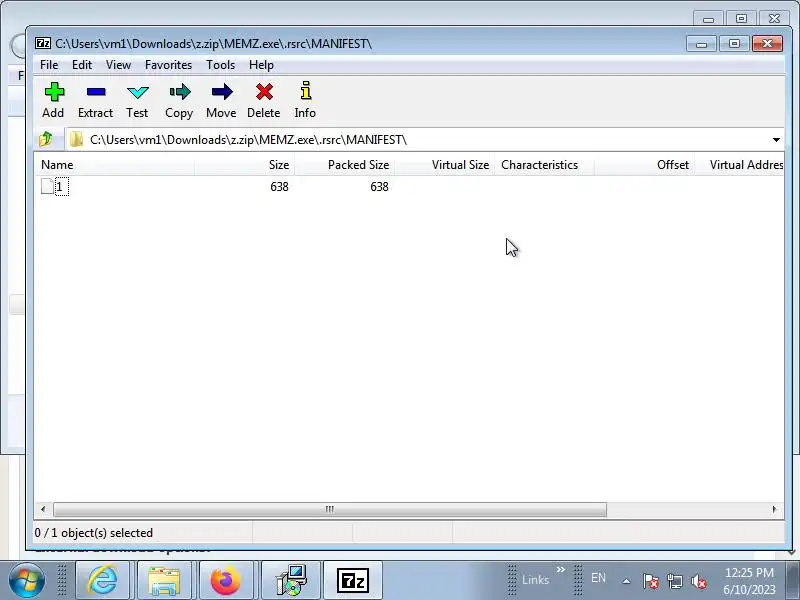Click the network tray icon

click(x=675, y=581)
